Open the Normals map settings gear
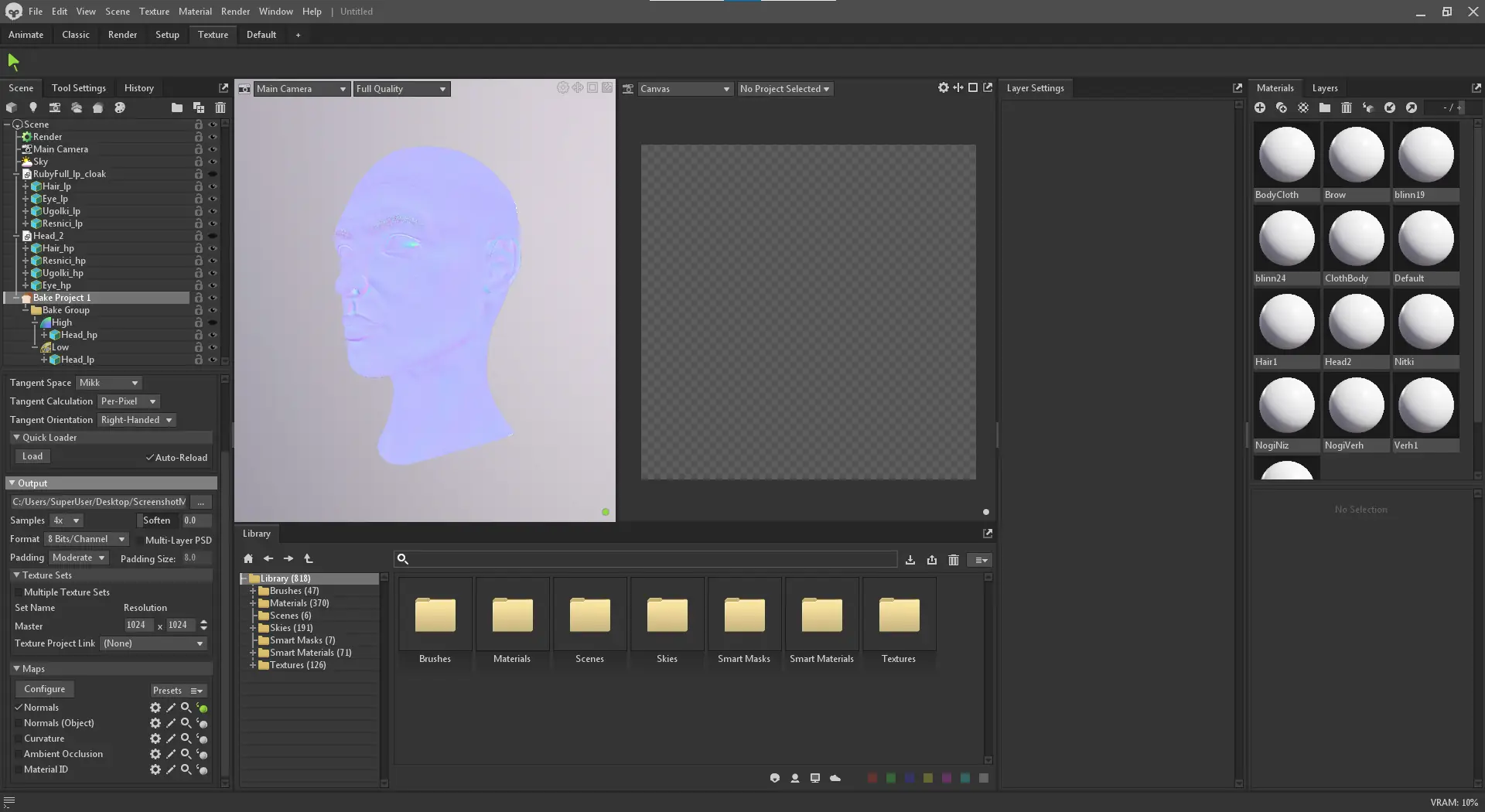The width and height of the screenshot is (1485, 812). pos(155,708)
